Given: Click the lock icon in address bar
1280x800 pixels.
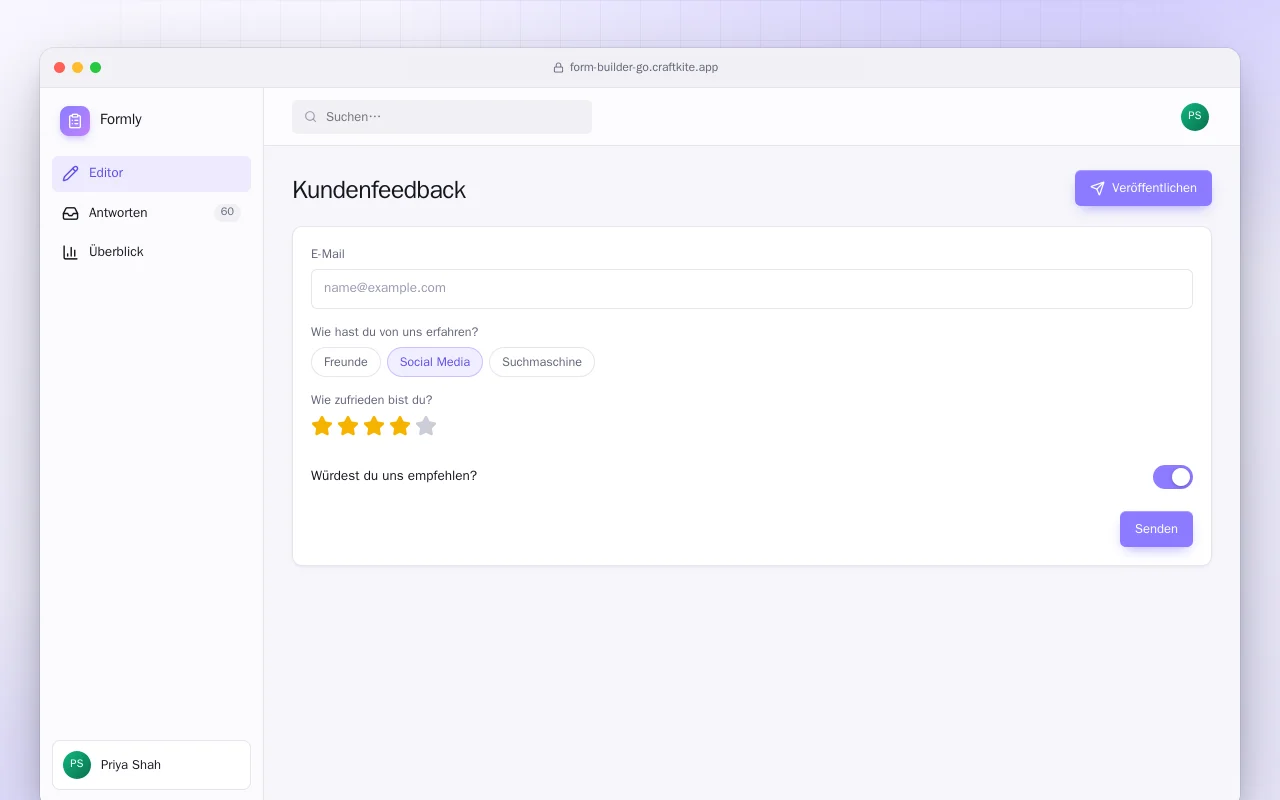Looking at the screenshot, I should click(x=559, y=68).
